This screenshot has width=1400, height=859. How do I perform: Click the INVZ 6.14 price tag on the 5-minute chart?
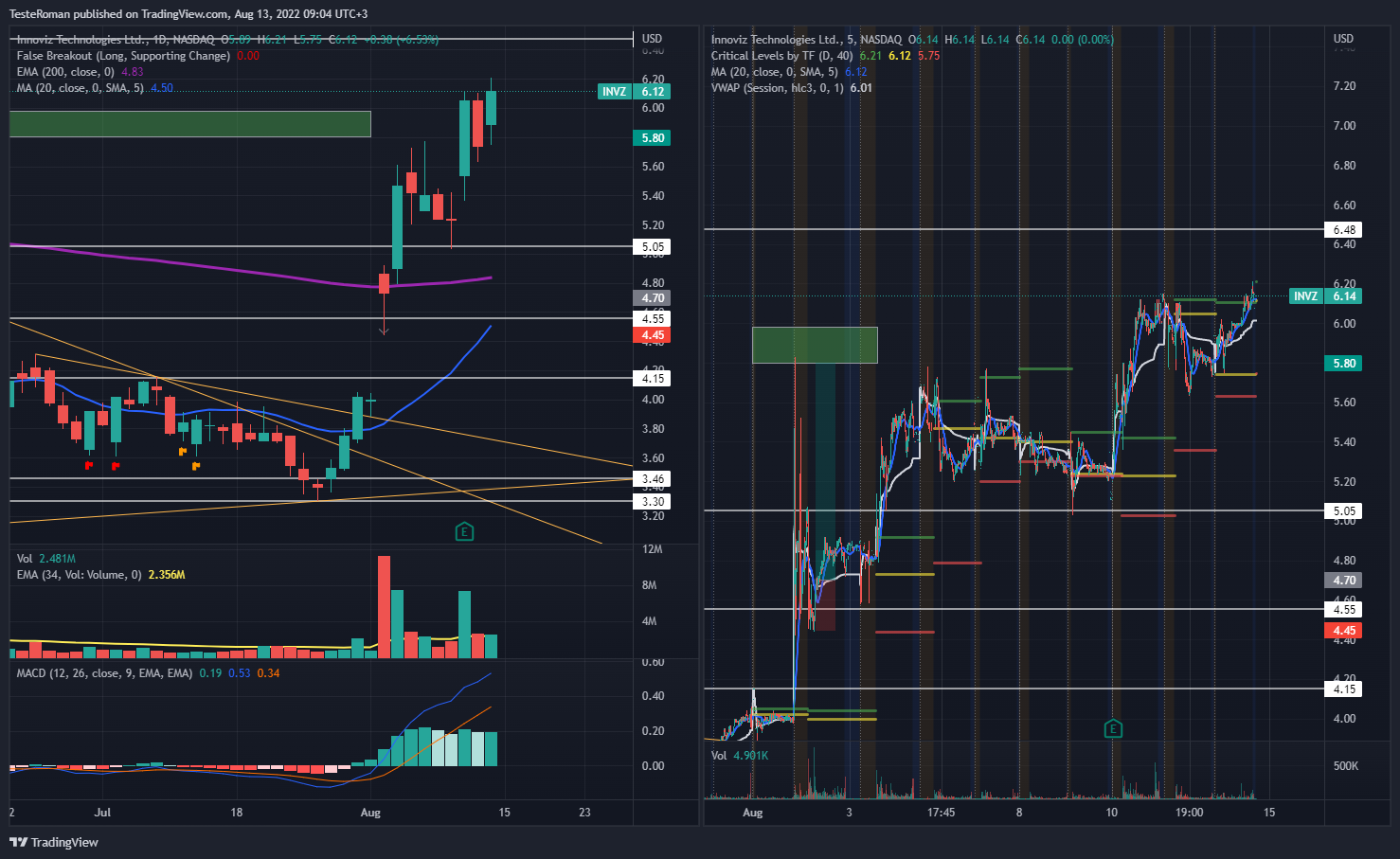click(x=1326, y=296)
